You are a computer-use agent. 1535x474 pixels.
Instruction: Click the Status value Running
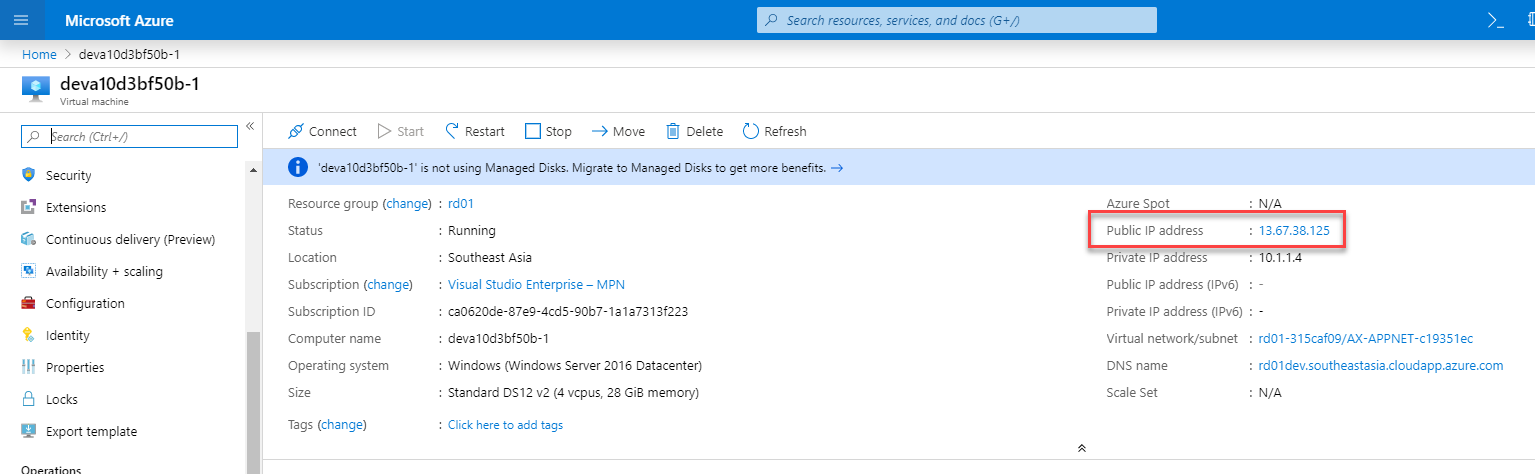(472, 230)
